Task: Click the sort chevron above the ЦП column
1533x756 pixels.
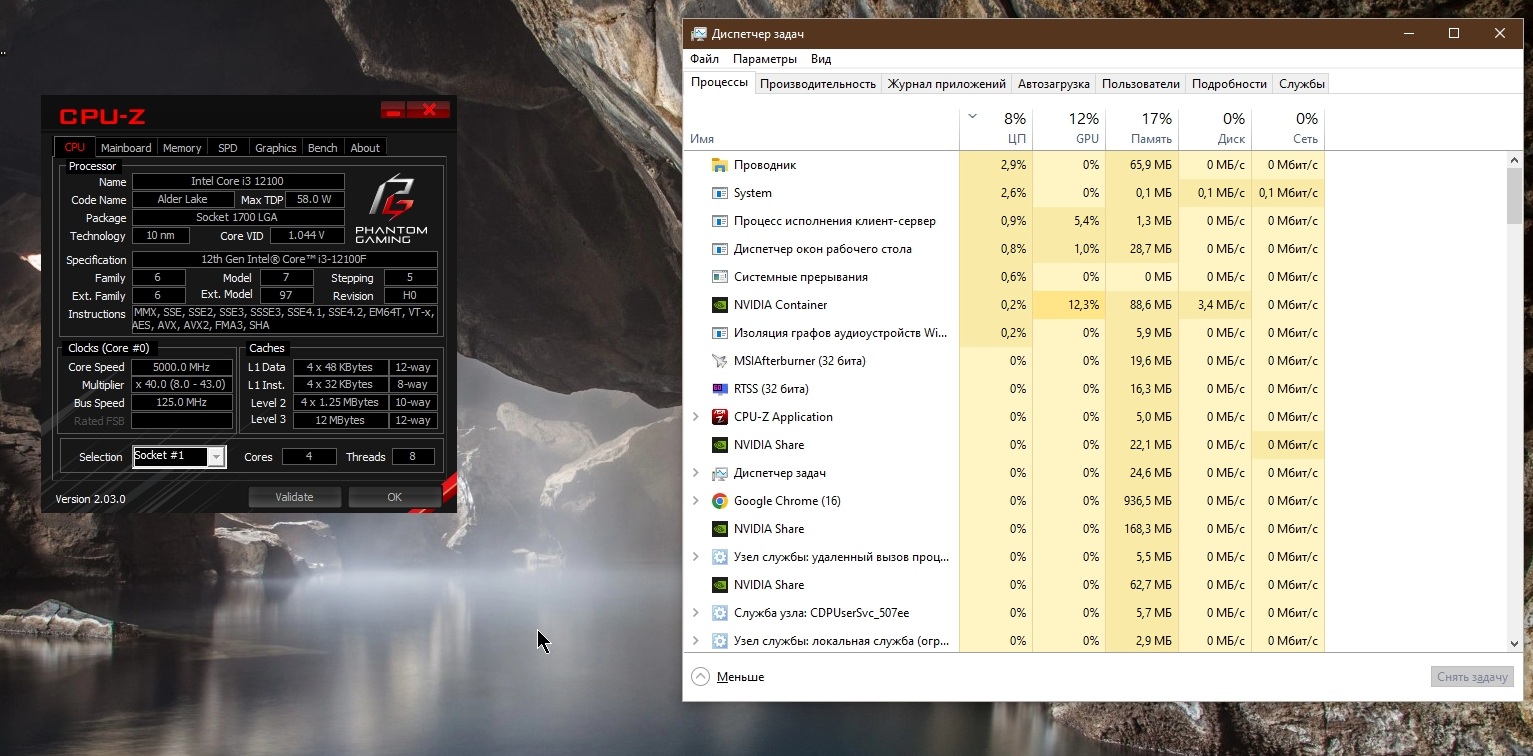Action: pyautogui.click(x=972, y=117)
